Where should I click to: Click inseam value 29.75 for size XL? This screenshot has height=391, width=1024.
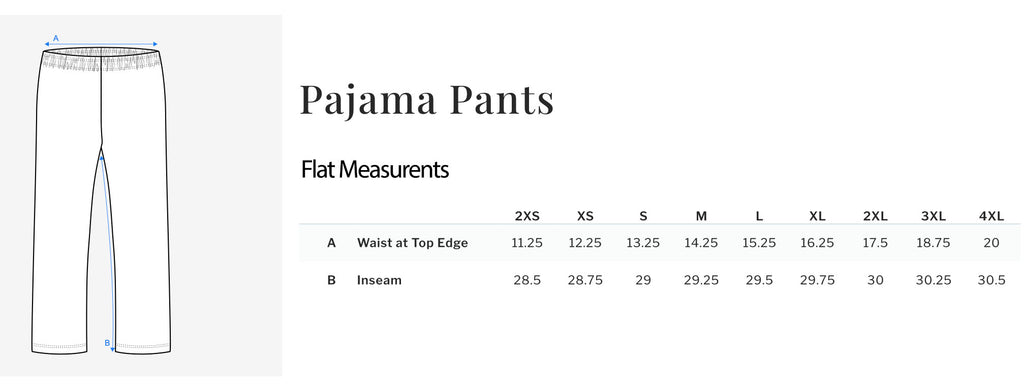(817, 280)
